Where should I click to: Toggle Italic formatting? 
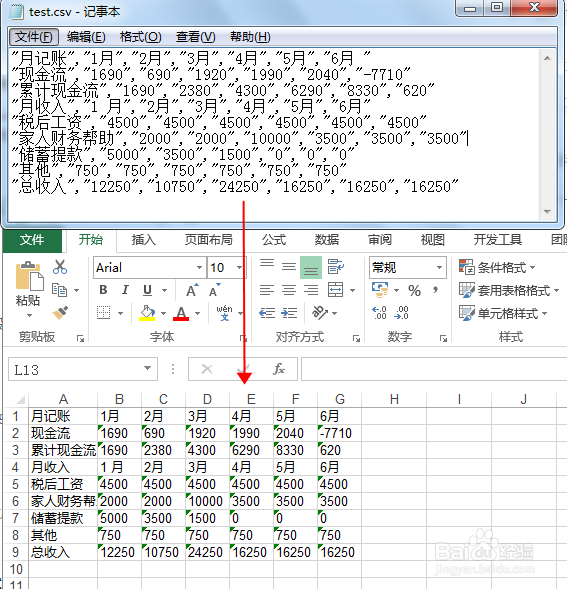[125, 290]
